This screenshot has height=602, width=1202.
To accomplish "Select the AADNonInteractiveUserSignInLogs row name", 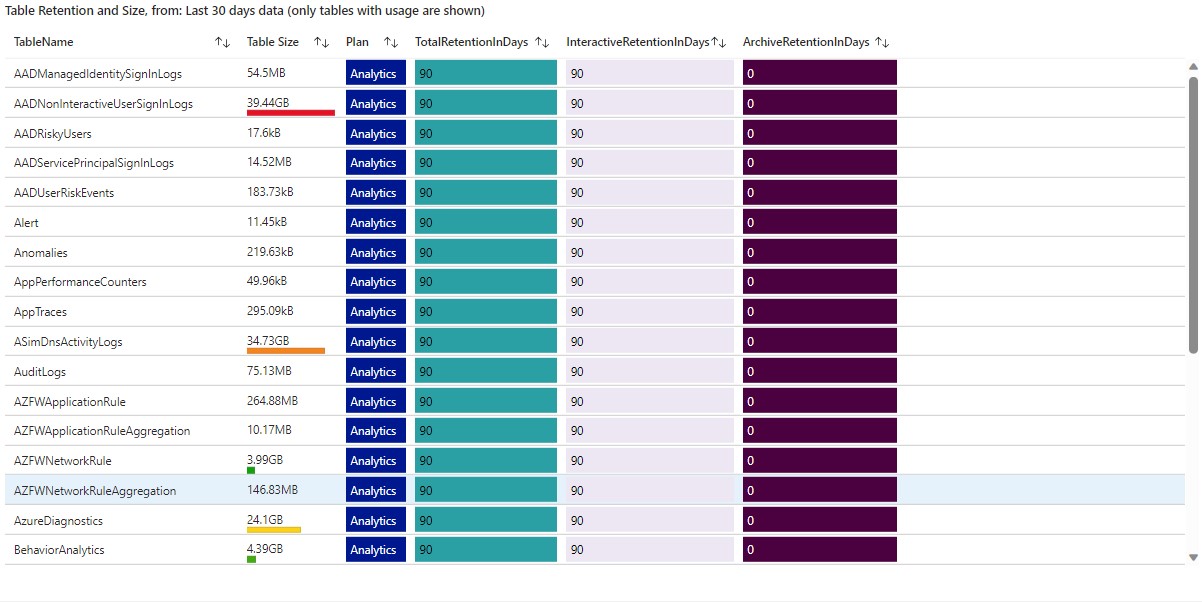I will coord(103,104).
